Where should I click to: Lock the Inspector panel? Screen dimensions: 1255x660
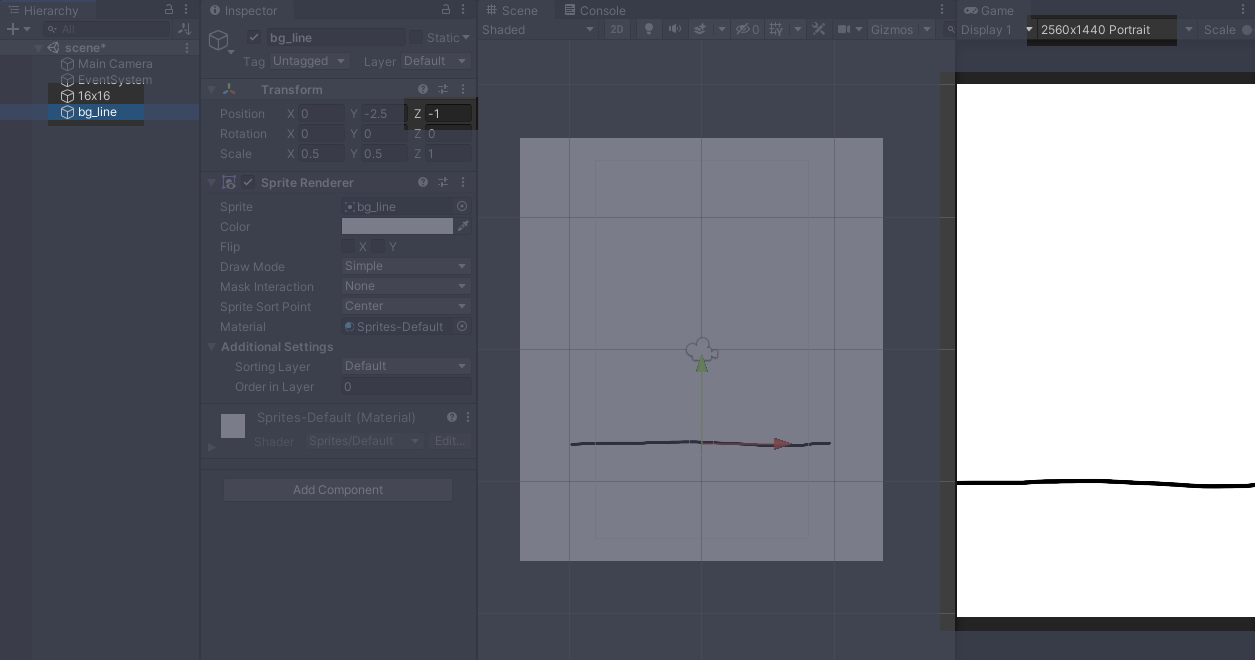[446, 9]
